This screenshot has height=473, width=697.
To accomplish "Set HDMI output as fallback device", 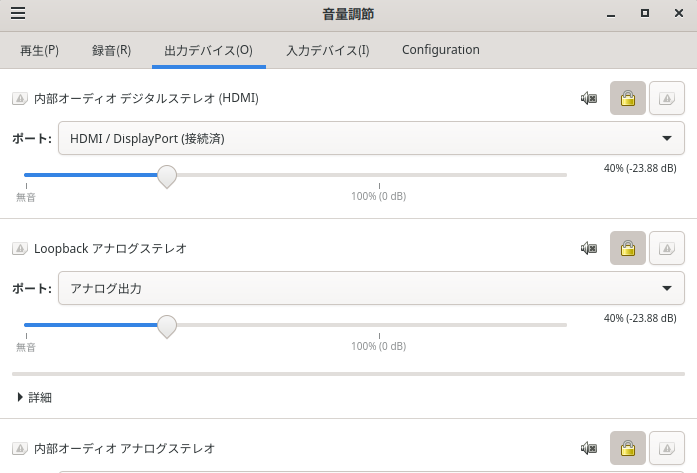I will 667,98.
